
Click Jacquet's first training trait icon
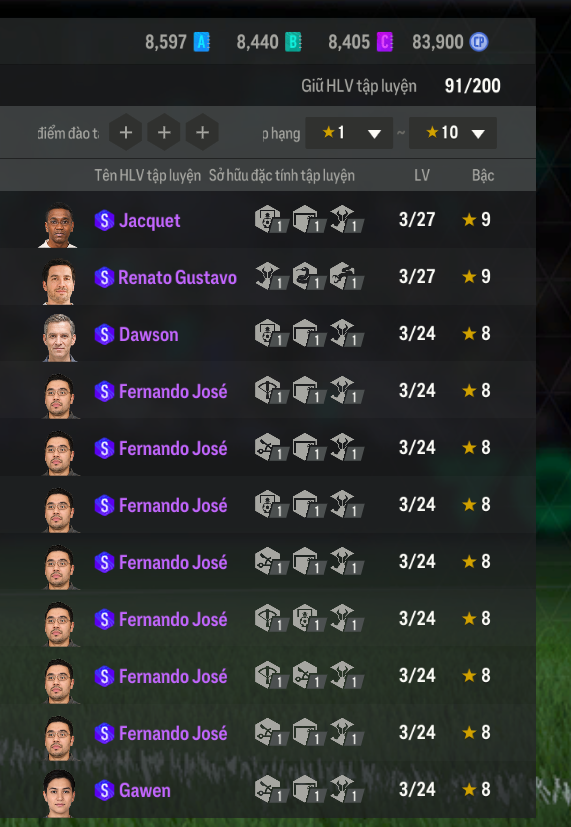[271, 219]
